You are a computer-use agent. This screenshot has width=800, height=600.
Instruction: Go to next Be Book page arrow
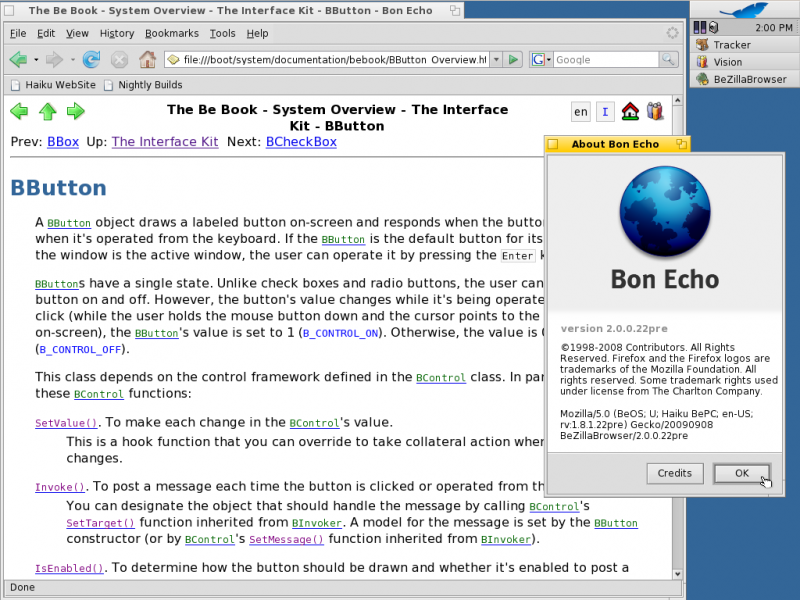(x=76, y=111)
